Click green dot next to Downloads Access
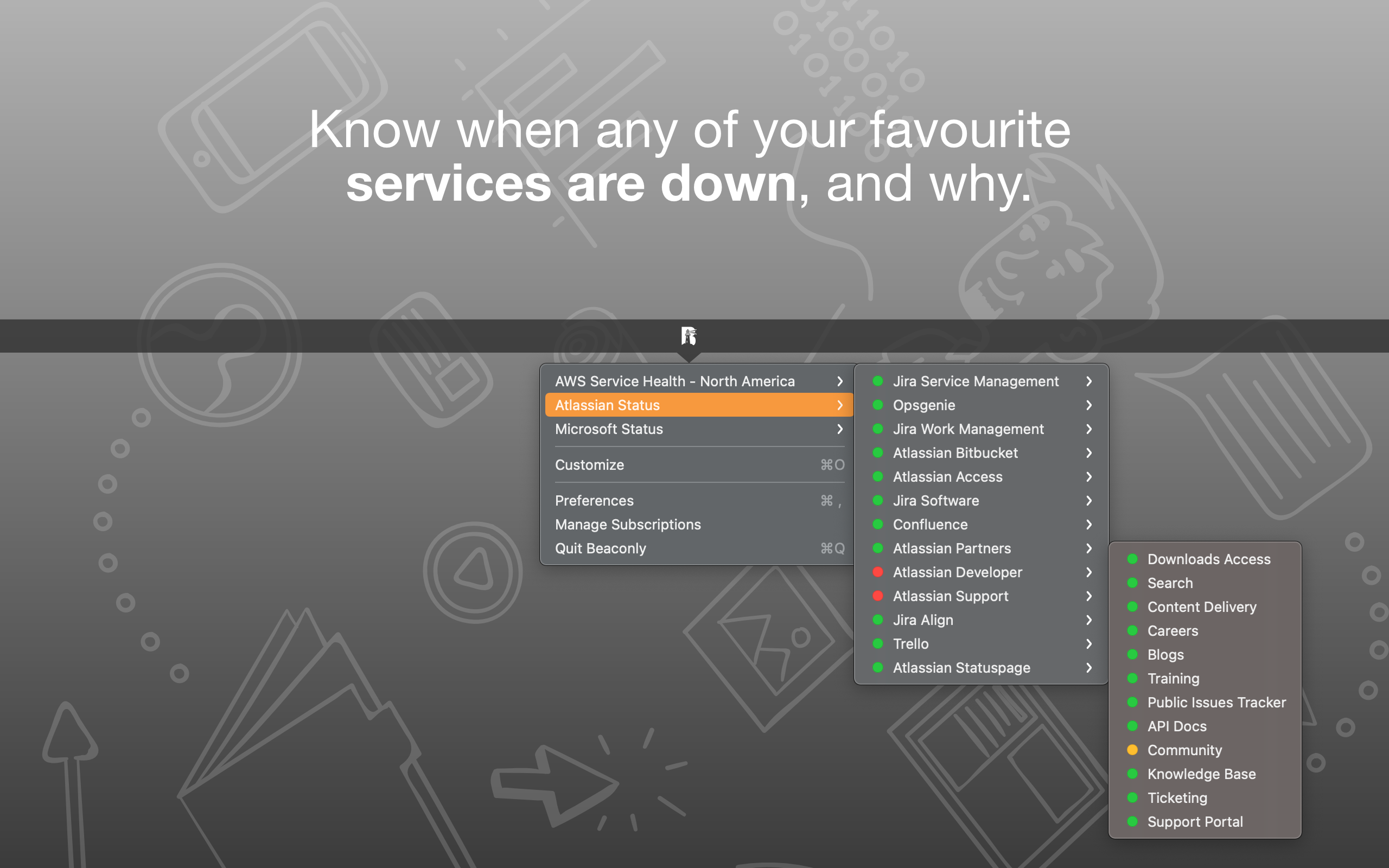Image resolution: width=1389 pixels, height=868 pixels. 1132,559
